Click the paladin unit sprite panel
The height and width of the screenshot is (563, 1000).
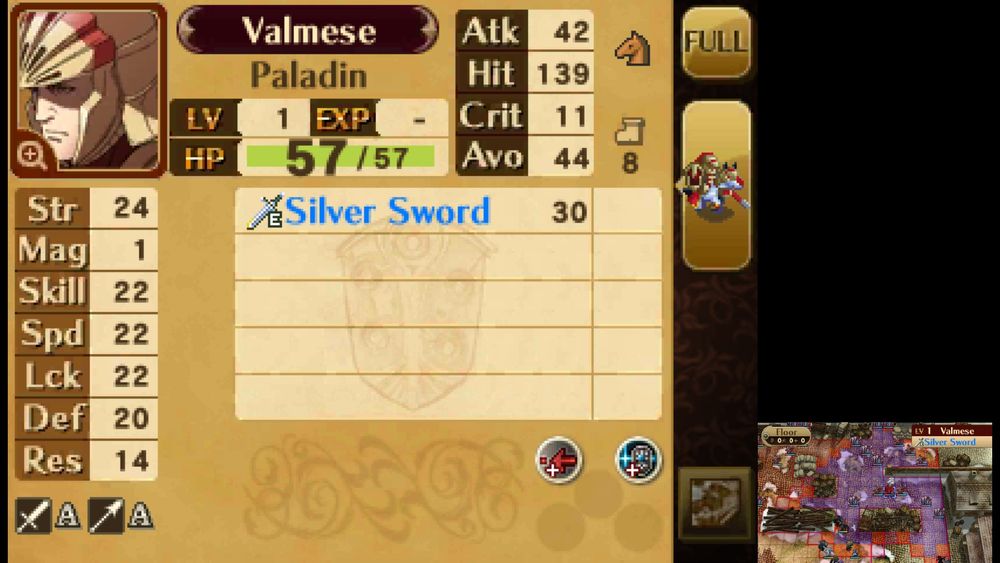tap(716, 186)
